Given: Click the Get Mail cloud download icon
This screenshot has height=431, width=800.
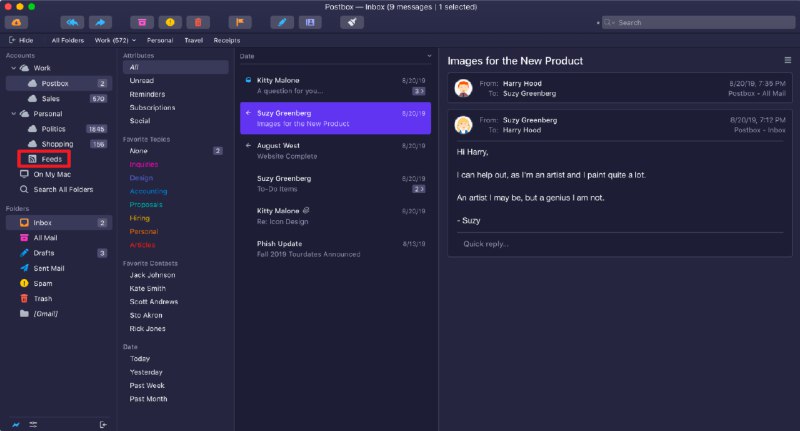Looking at the screenshot, I should pos(17,22).
